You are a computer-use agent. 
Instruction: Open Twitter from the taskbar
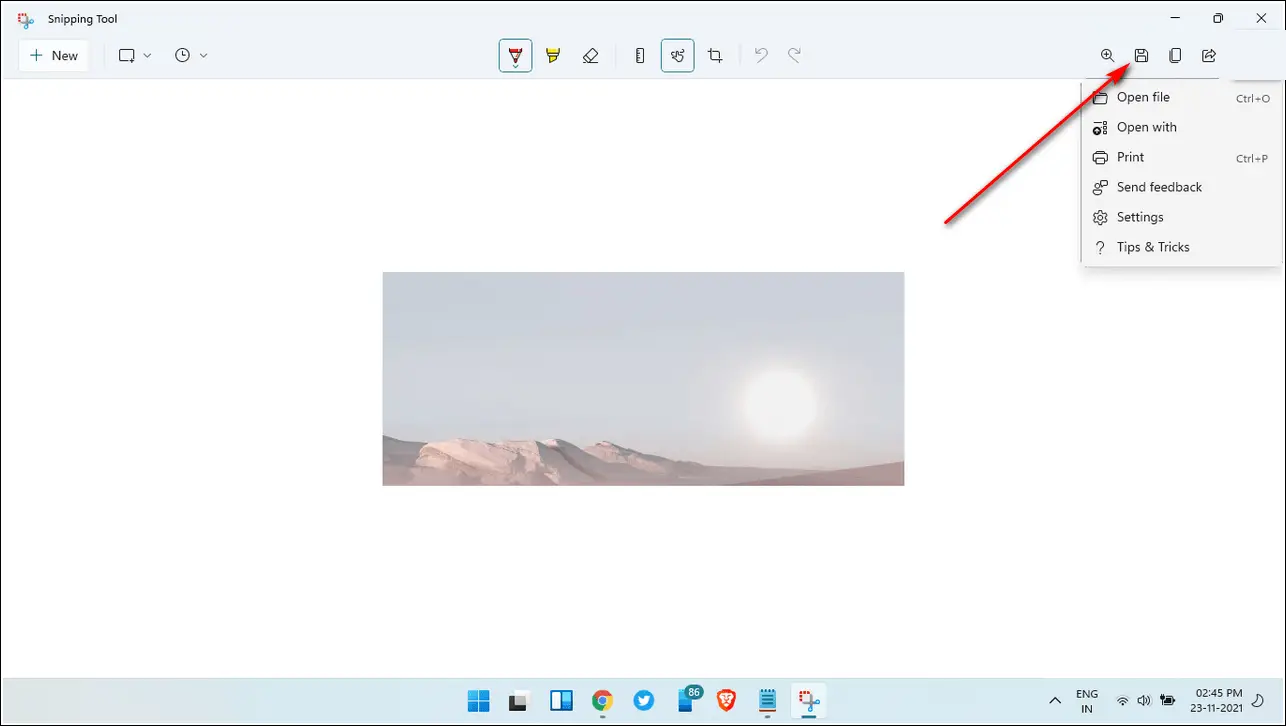644,701
